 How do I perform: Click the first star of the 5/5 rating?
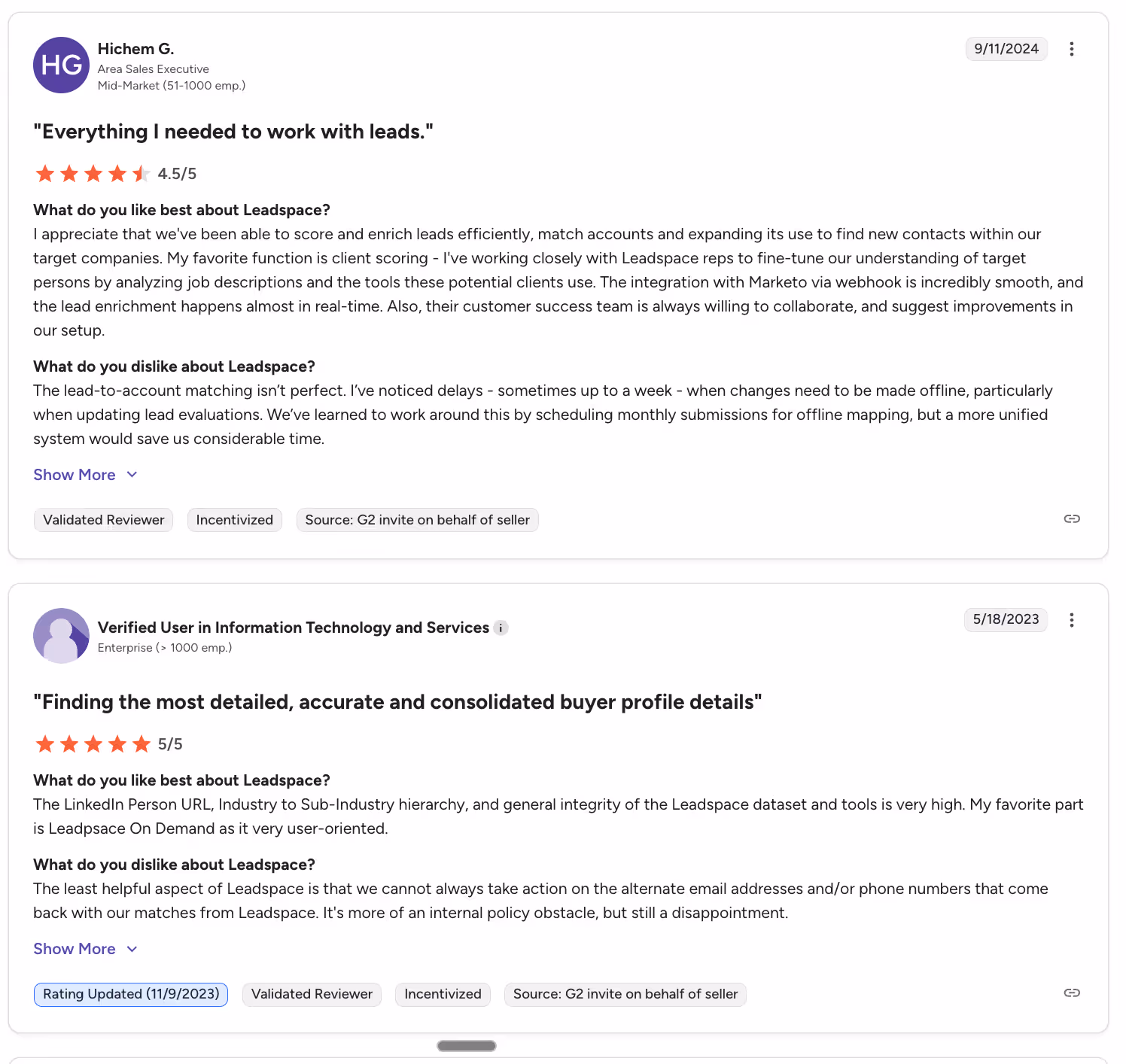click(45, 743)
